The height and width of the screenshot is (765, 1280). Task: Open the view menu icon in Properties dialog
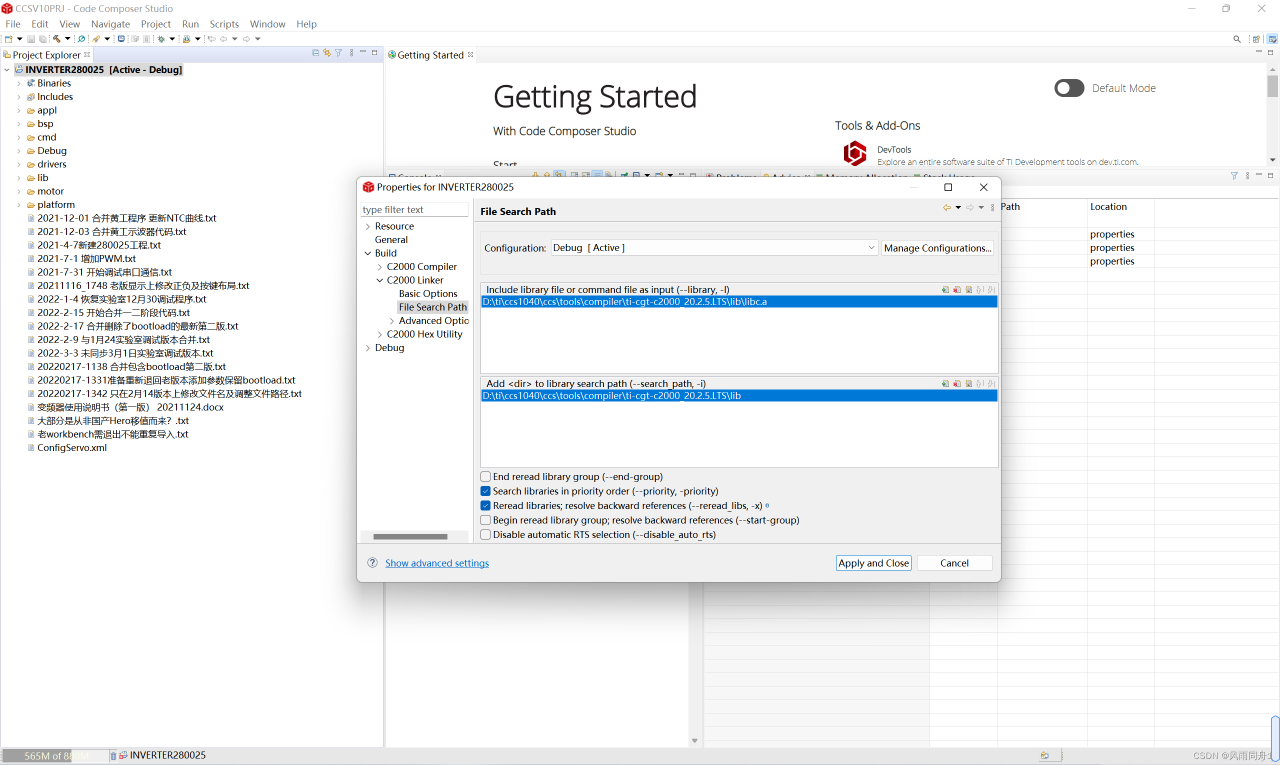pos(993,208)
